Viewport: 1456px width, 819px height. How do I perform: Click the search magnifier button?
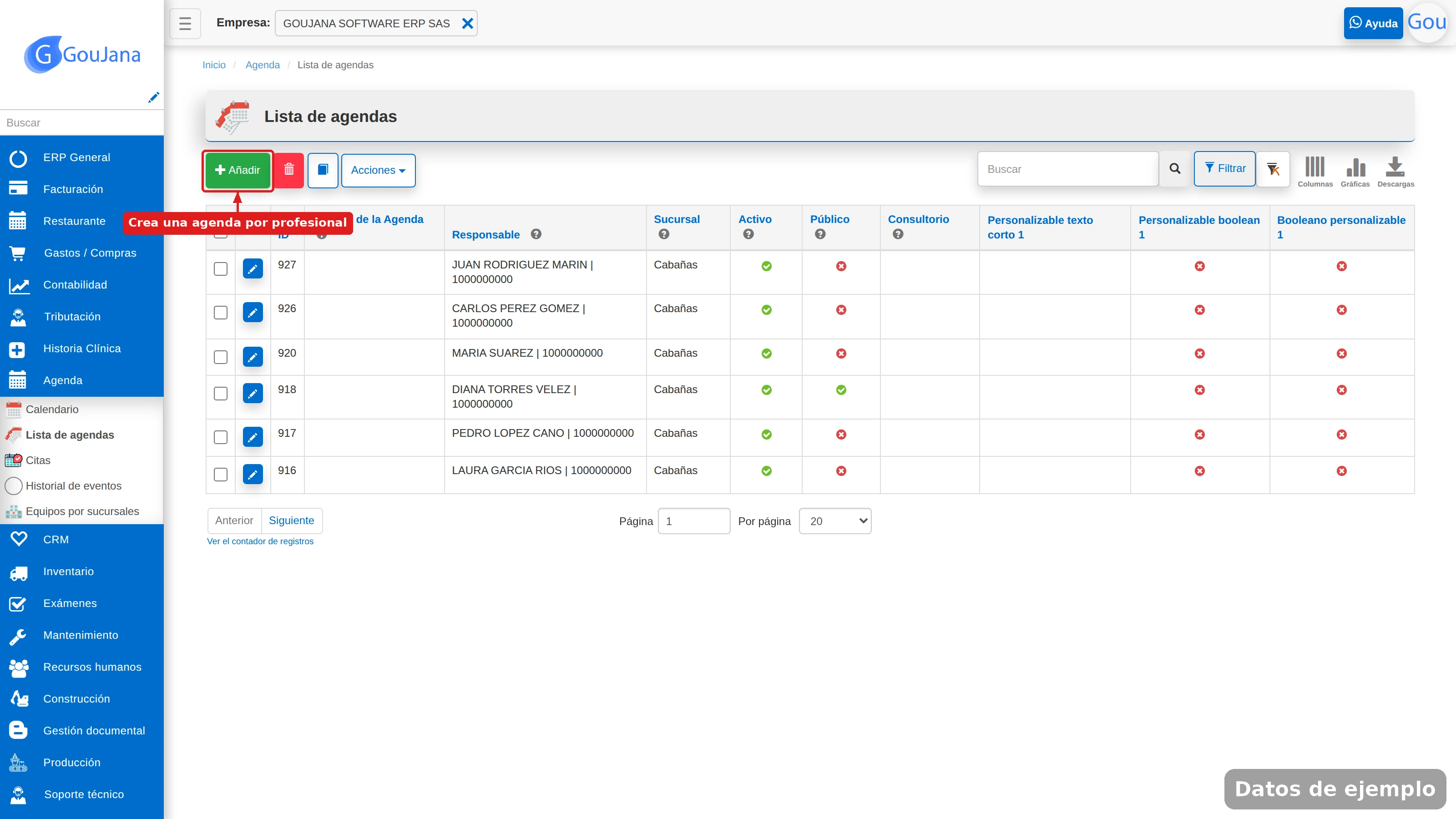(x=1175, y=168)
